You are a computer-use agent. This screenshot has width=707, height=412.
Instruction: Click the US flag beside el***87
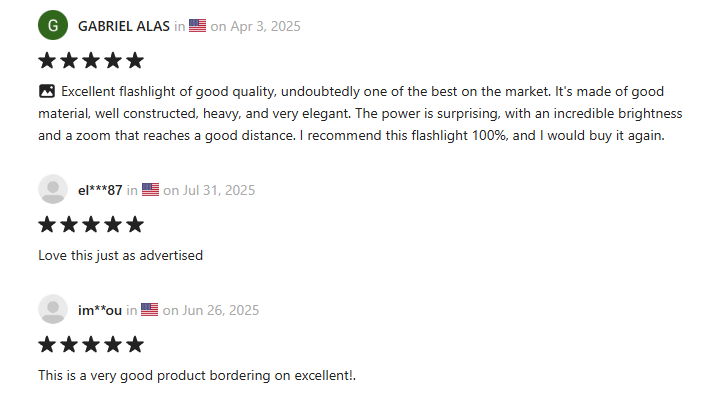pyautogui.click(x=150, y=190)
